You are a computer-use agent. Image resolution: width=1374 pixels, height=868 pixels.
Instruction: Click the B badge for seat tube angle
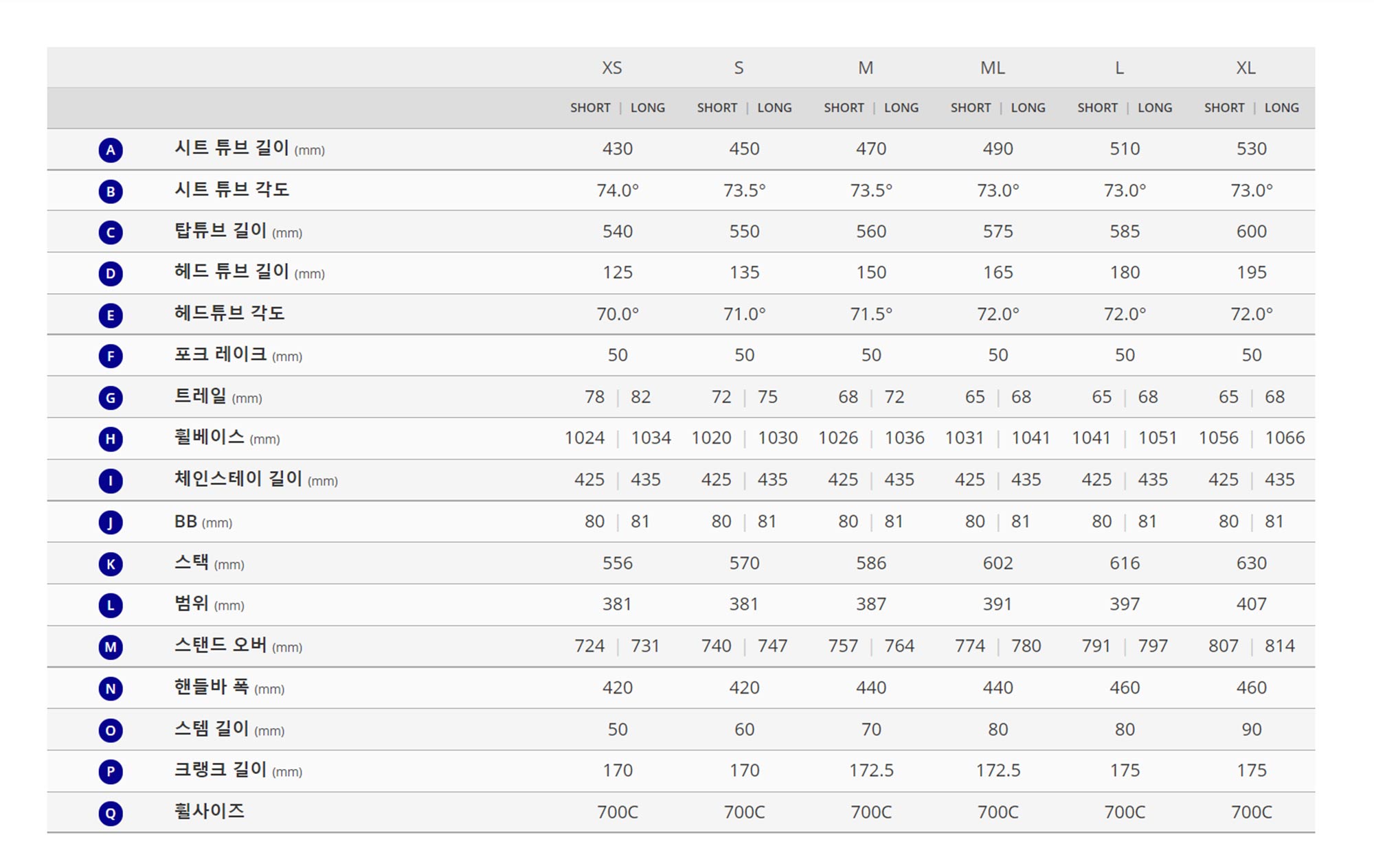(111, 191)
